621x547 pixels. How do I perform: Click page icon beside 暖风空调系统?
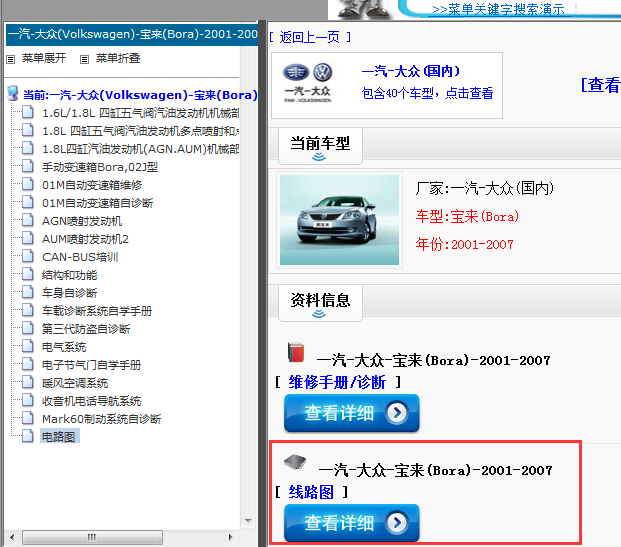(x=28, y=382)
